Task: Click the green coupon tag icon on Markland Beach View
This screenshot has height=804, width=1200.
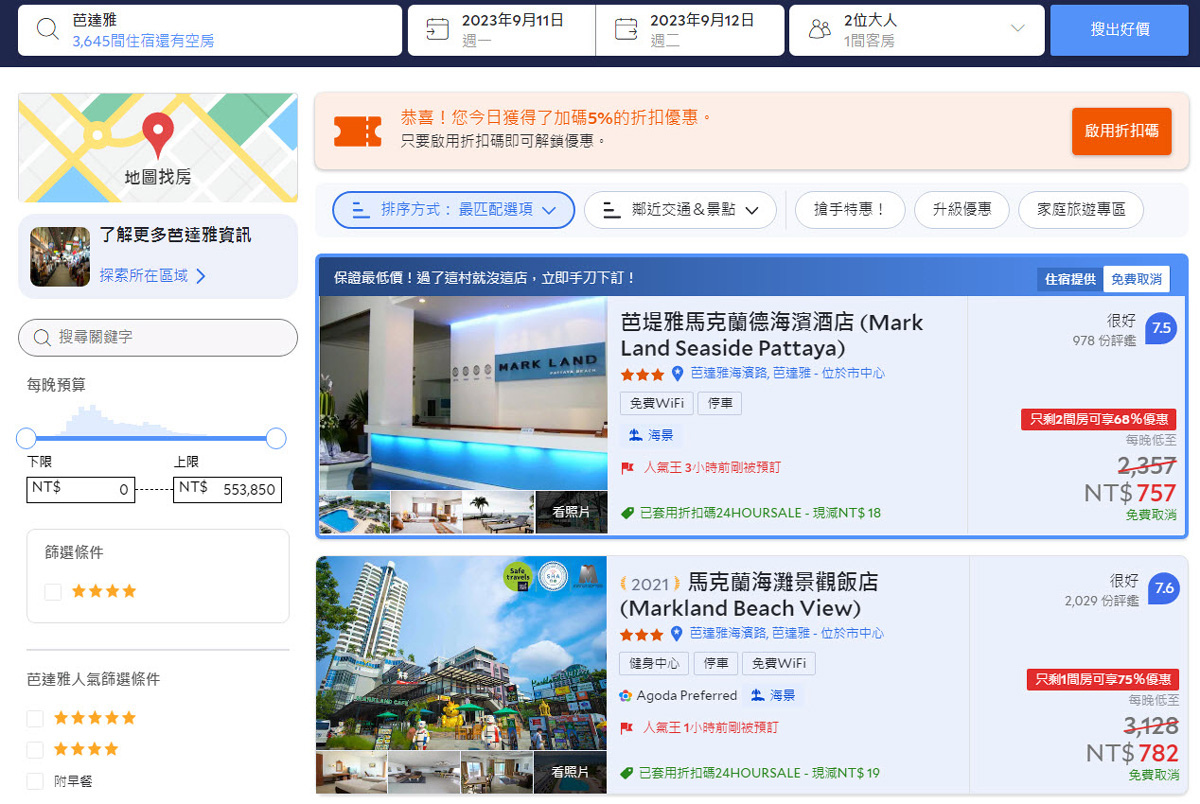Action: [x=627, y=773]
